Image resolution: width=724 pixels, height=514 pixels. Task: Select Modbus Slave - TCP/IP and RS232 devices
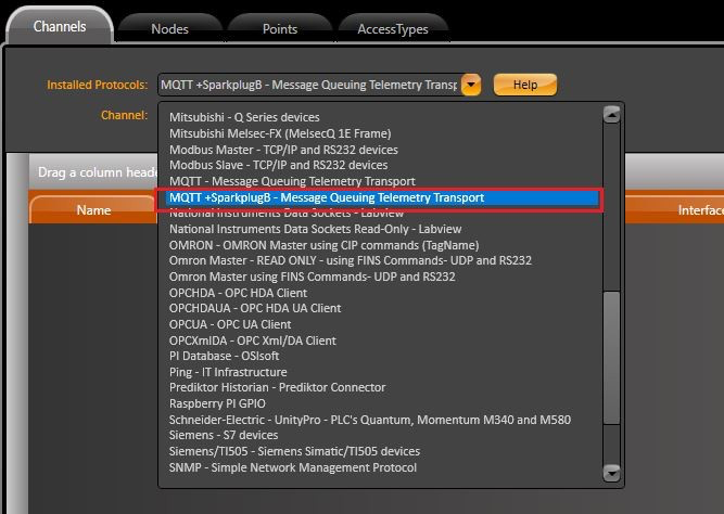pyautogui.click(x=278, y=165)
